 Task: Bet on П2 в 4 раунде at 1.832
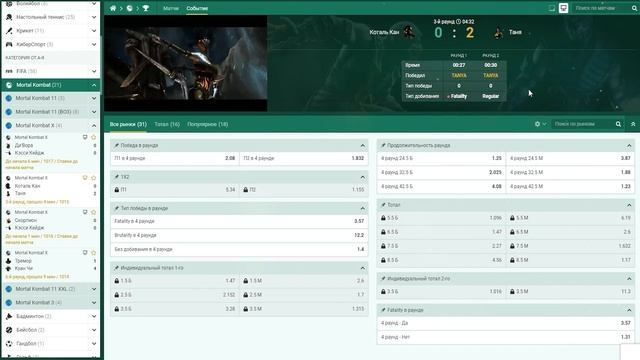304,158
